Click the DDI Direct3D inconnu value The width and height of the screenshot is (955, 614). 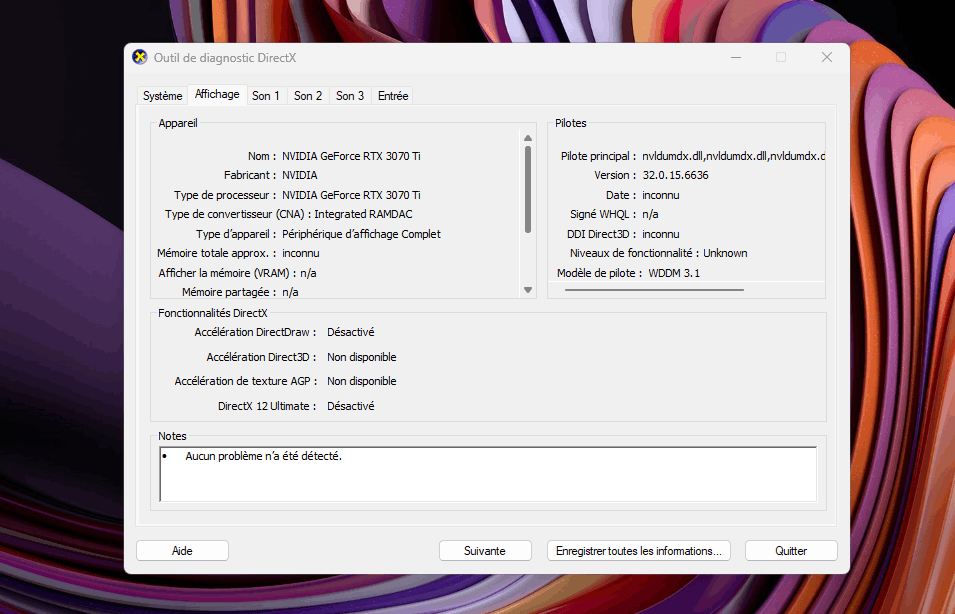point(661,234)
